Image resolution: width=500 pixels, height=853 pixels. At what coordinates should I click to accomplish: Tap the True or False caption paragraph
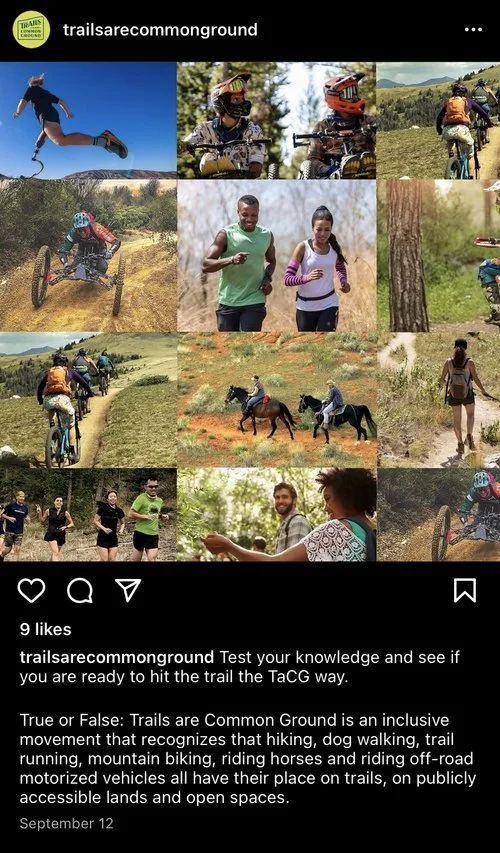pos(248,759)
